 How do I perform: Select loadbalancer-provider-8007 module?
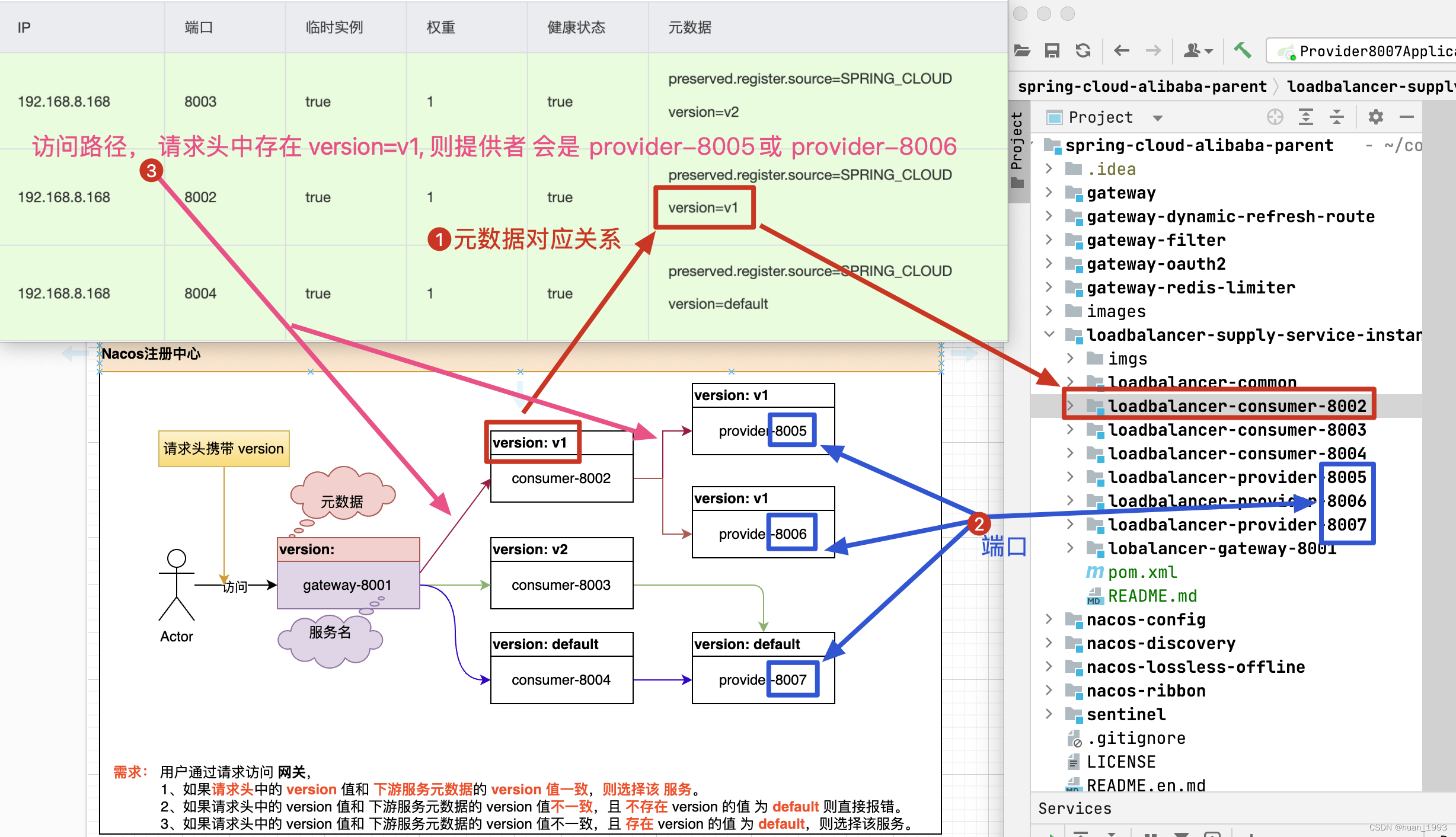point(1237,525)
